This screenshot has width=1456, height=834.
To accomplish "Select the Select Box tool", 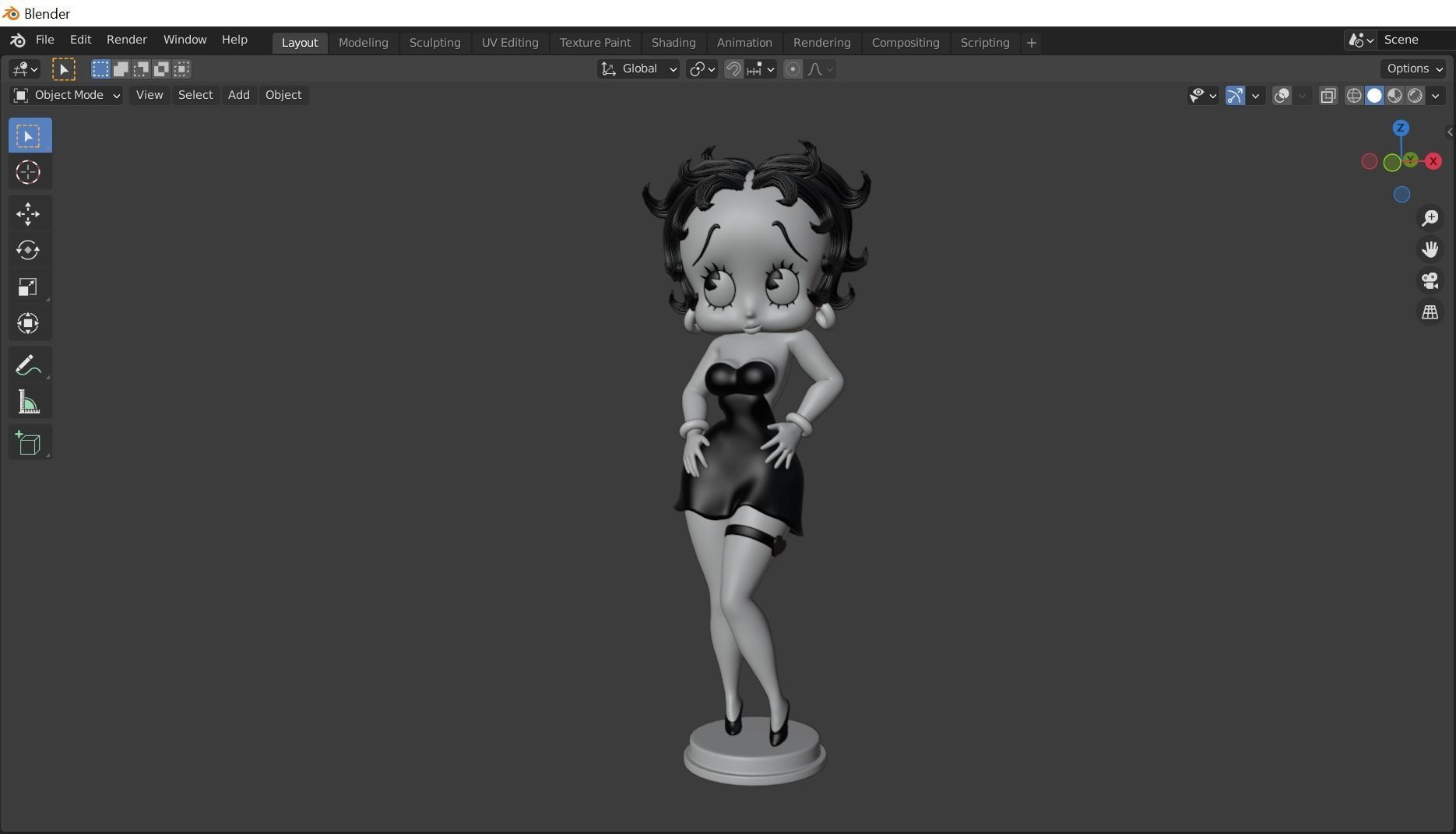I will [30, 136].
